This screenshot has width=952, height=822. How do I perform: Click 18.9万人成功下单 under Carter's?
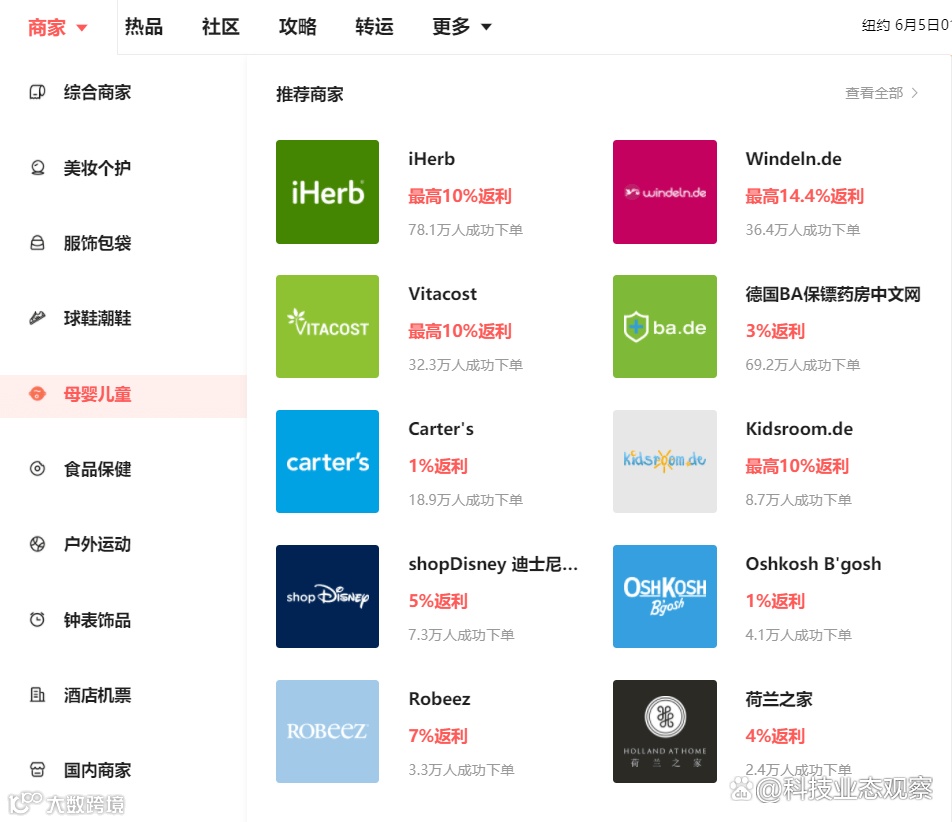pyautogui.click(x=465, y=500)
